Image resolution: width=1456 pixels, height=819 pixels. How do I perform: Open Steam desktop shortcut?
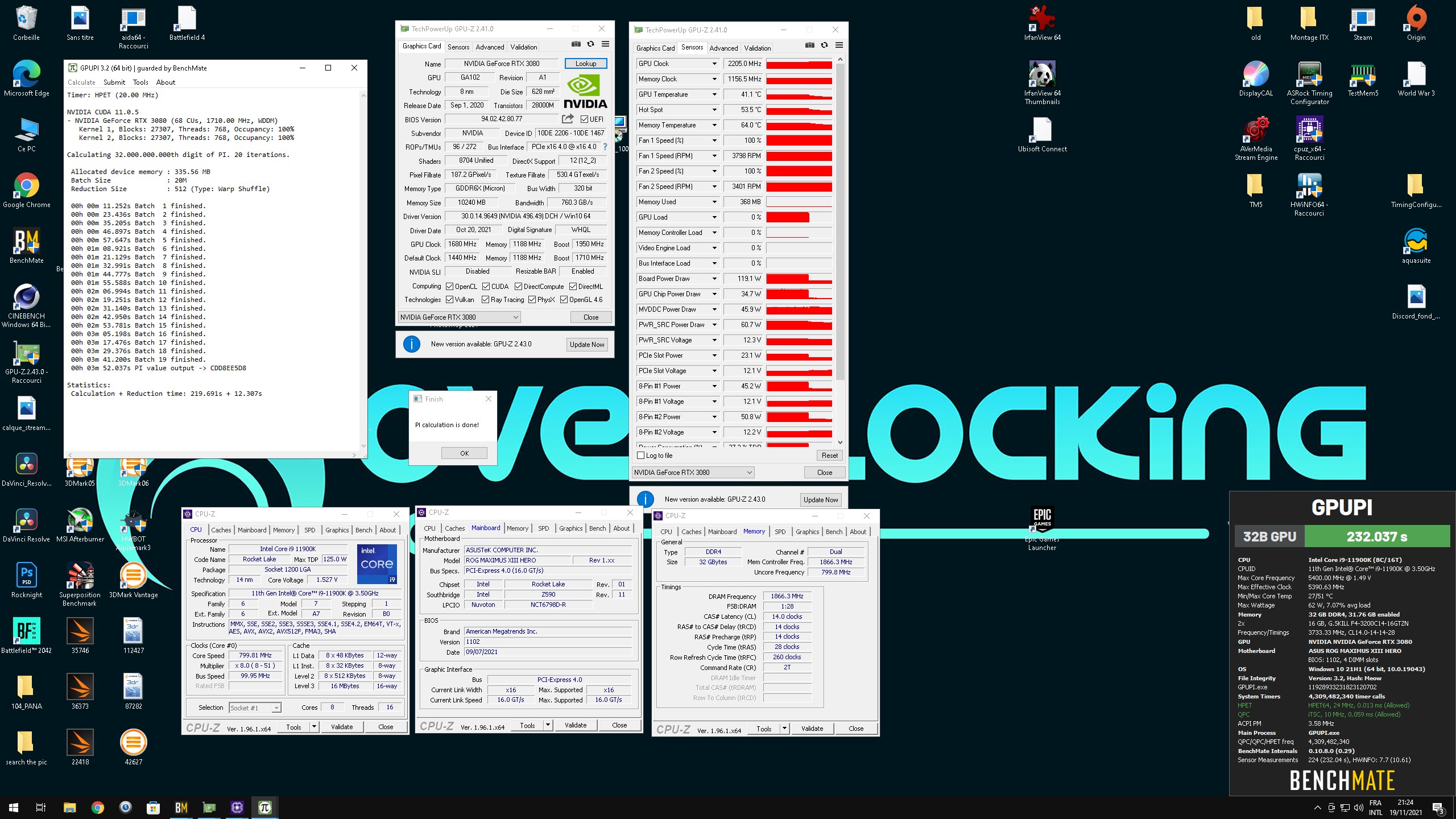(1363, 23)
